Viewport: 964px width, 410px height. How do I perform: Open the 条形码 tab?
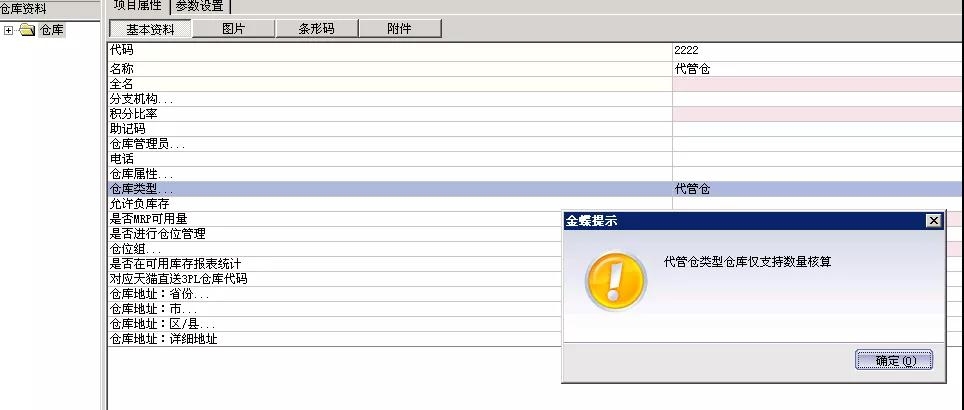click(316, 29)
